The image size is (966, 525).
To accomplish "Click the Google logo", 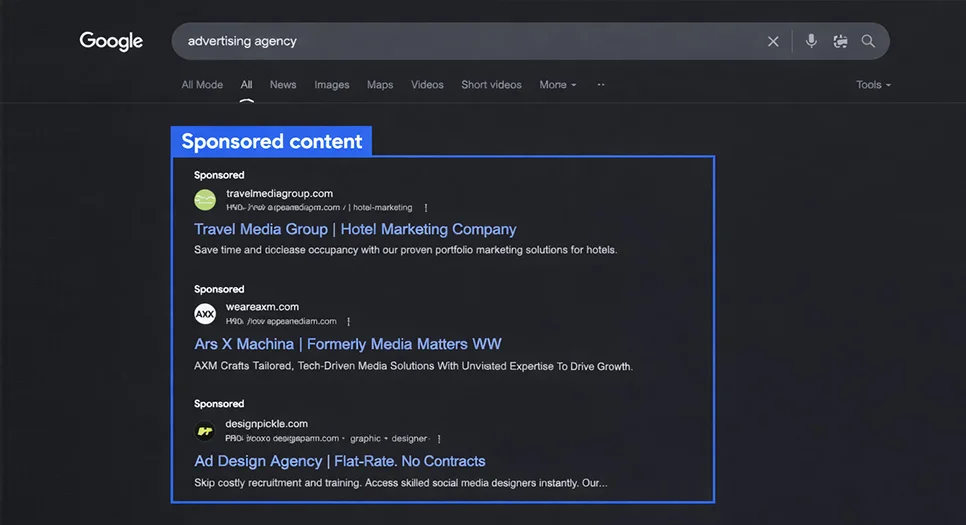I will coord(111,41).
